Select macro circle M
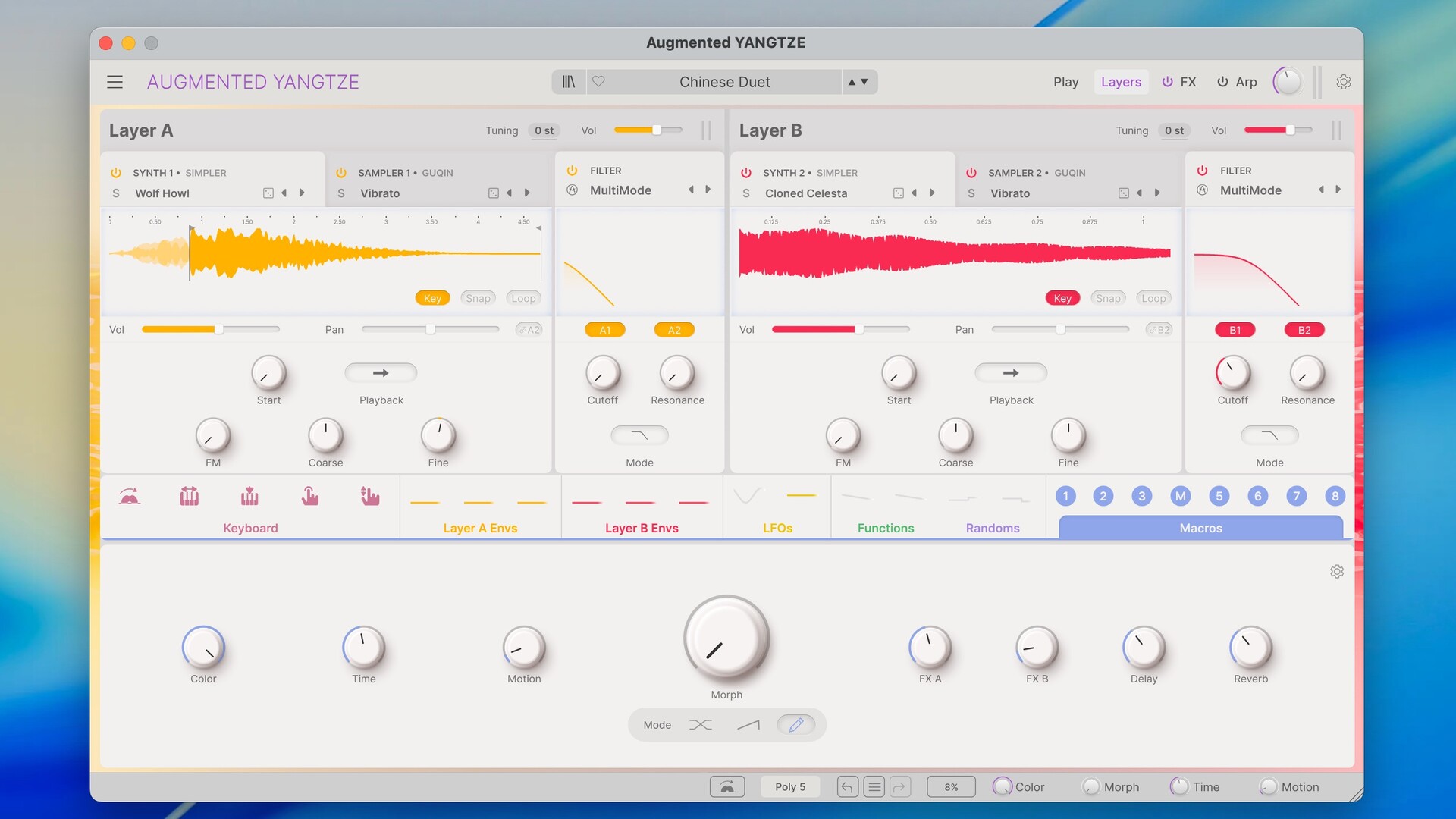 1181,496
